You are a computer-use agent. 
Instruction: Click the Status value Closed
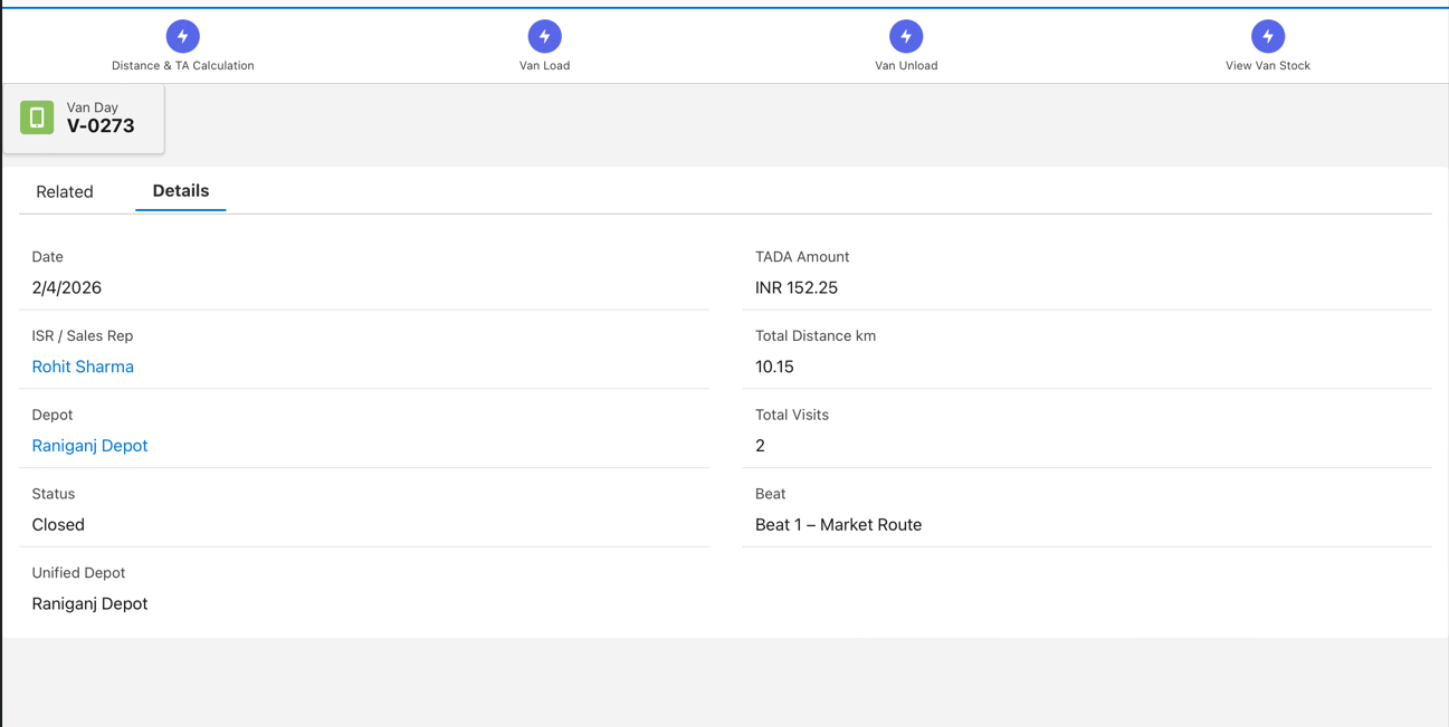point(58,525)
